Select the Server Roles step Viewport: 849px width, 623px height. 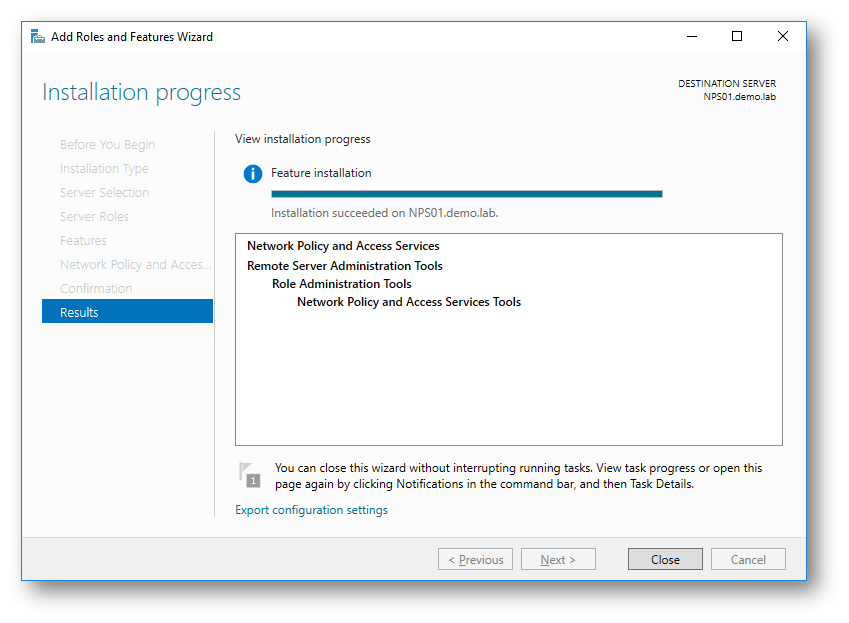pyautogui.click(x=94, y=216)
